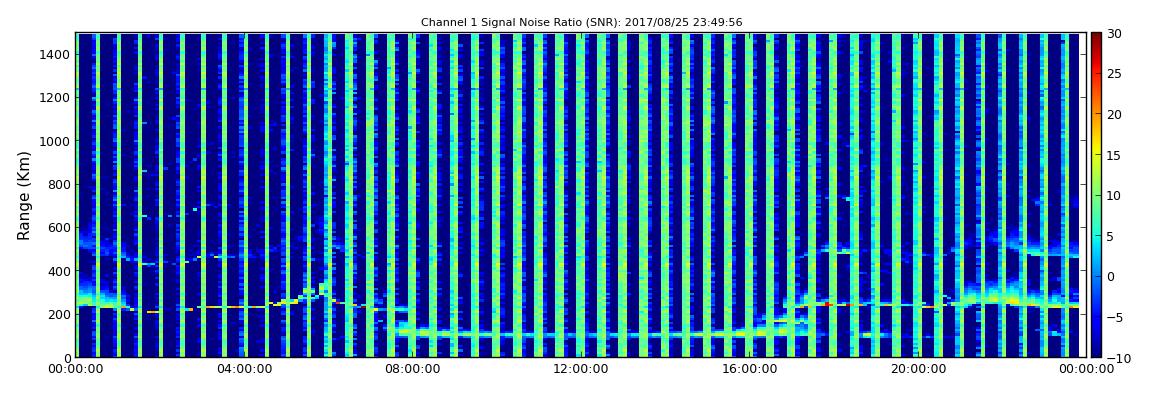Click the colorbar value 15
This screenshot has width=1150, height=407.
pos(1115,155)
